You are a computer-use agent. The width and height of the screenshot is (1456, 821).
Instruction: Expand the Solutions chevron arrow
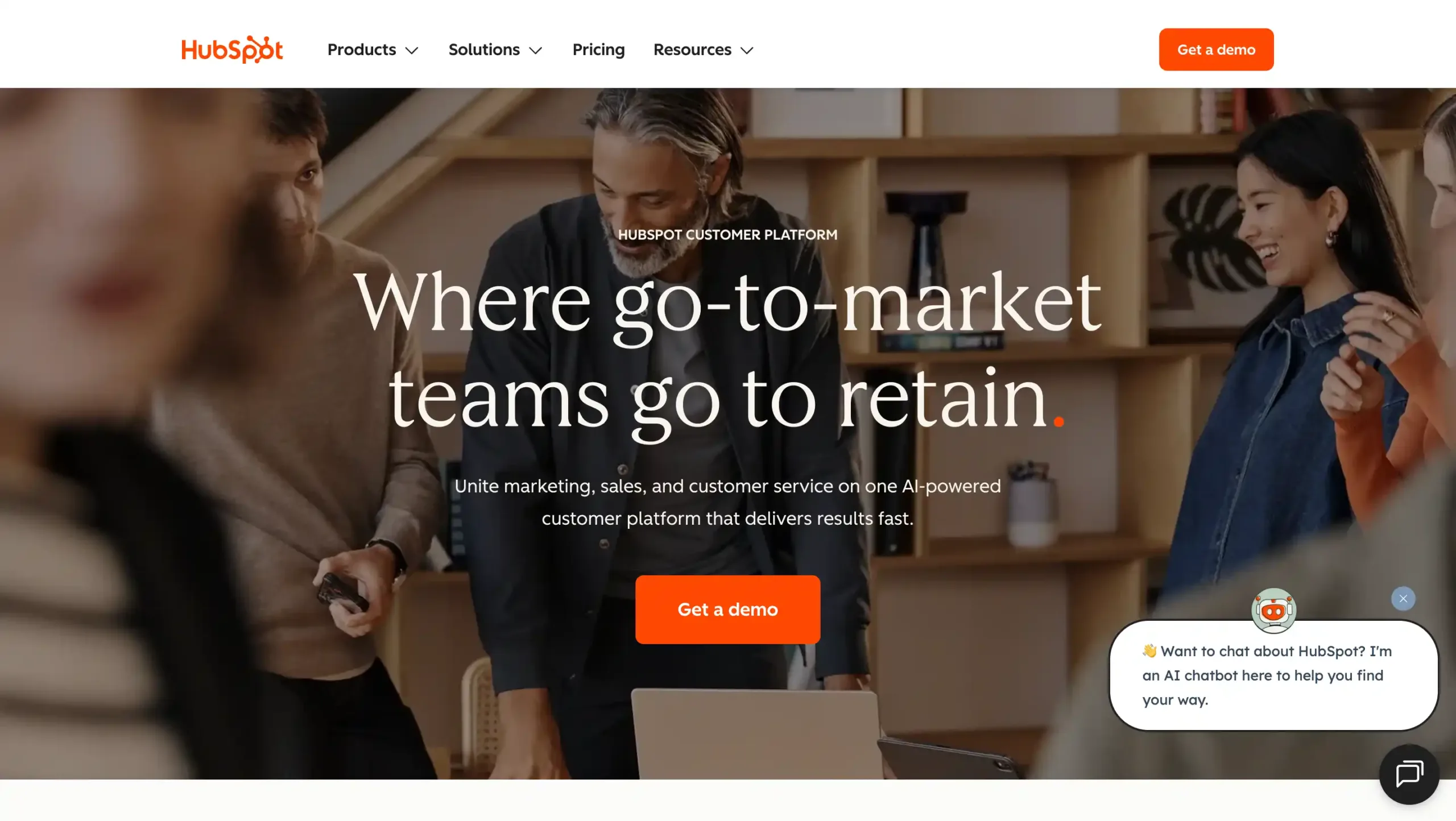click(x=536, y=51)
